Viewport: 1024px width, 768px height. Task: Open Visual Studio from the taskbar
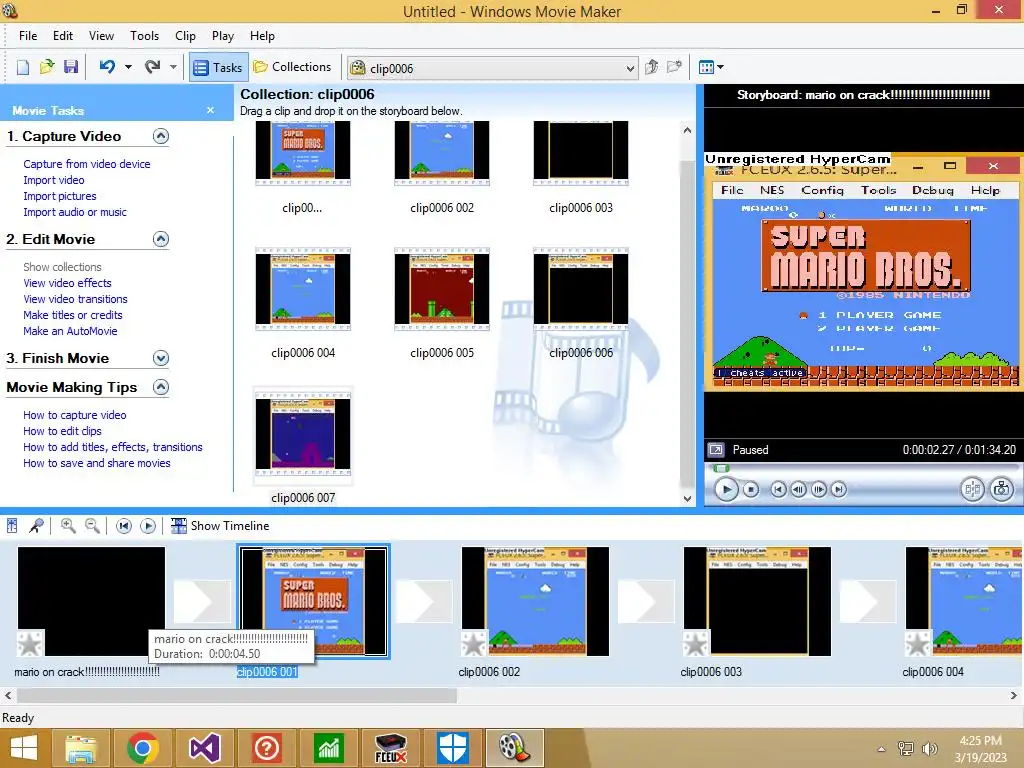pyautogui.click(x=204, y=748)
